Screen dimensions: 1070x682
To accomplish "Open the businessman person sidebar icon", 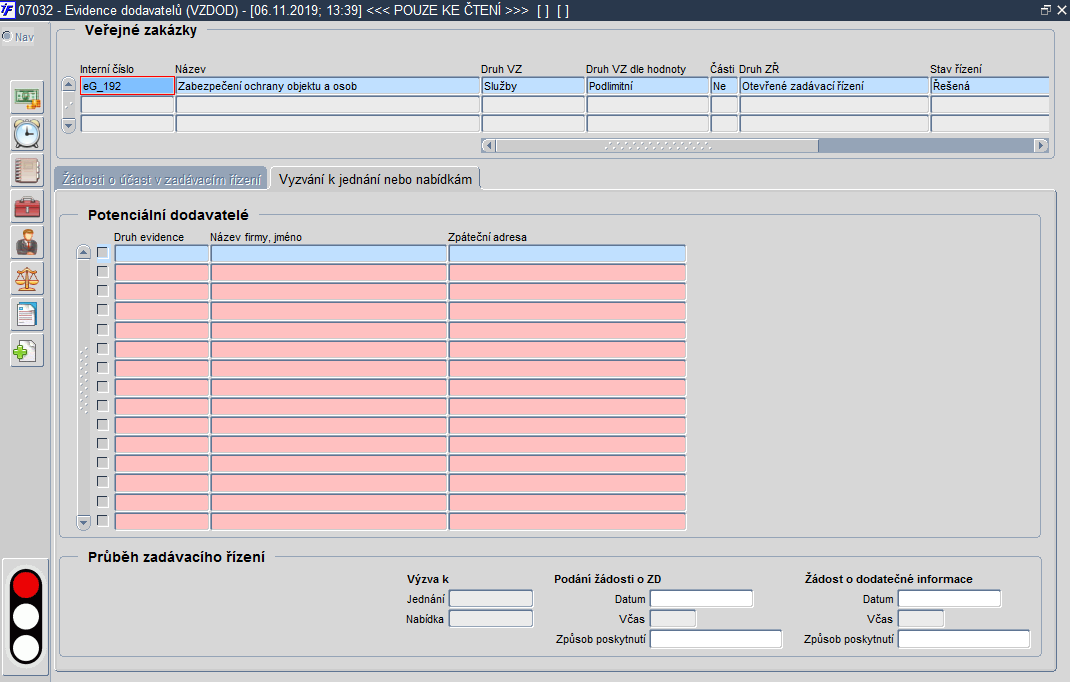I will point(27,242).
